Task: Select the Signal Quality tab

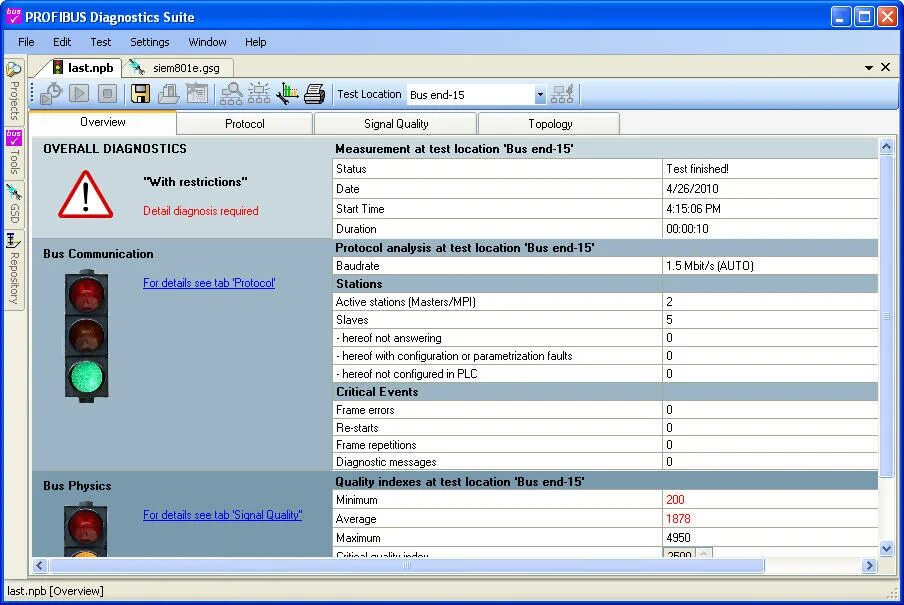Action: coord(396,123)
